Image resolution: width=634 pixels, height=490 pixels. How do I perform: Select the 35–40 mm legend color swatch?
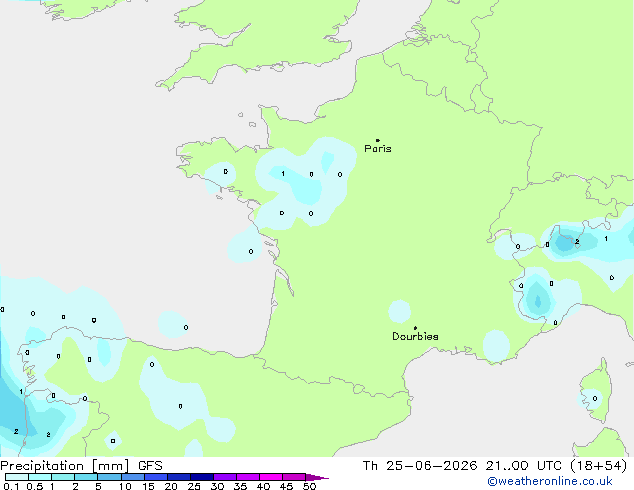[248, 477]
